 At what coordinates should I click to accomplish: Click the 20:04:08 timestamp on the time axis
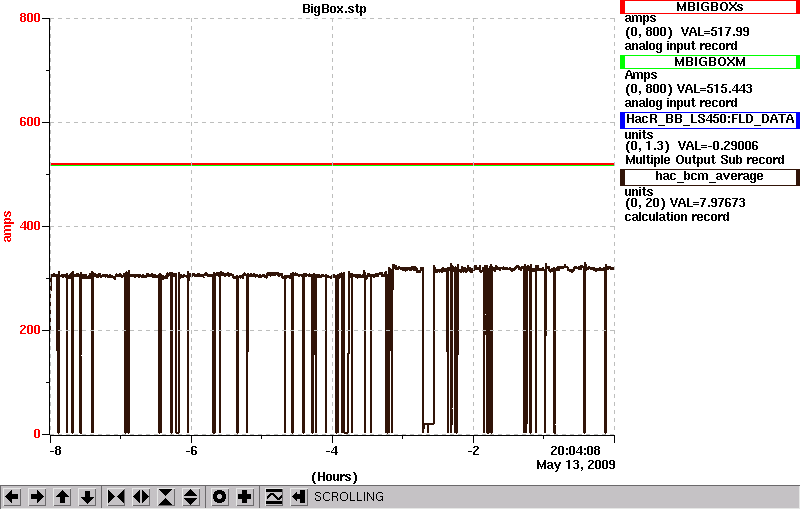pos(575,451)
